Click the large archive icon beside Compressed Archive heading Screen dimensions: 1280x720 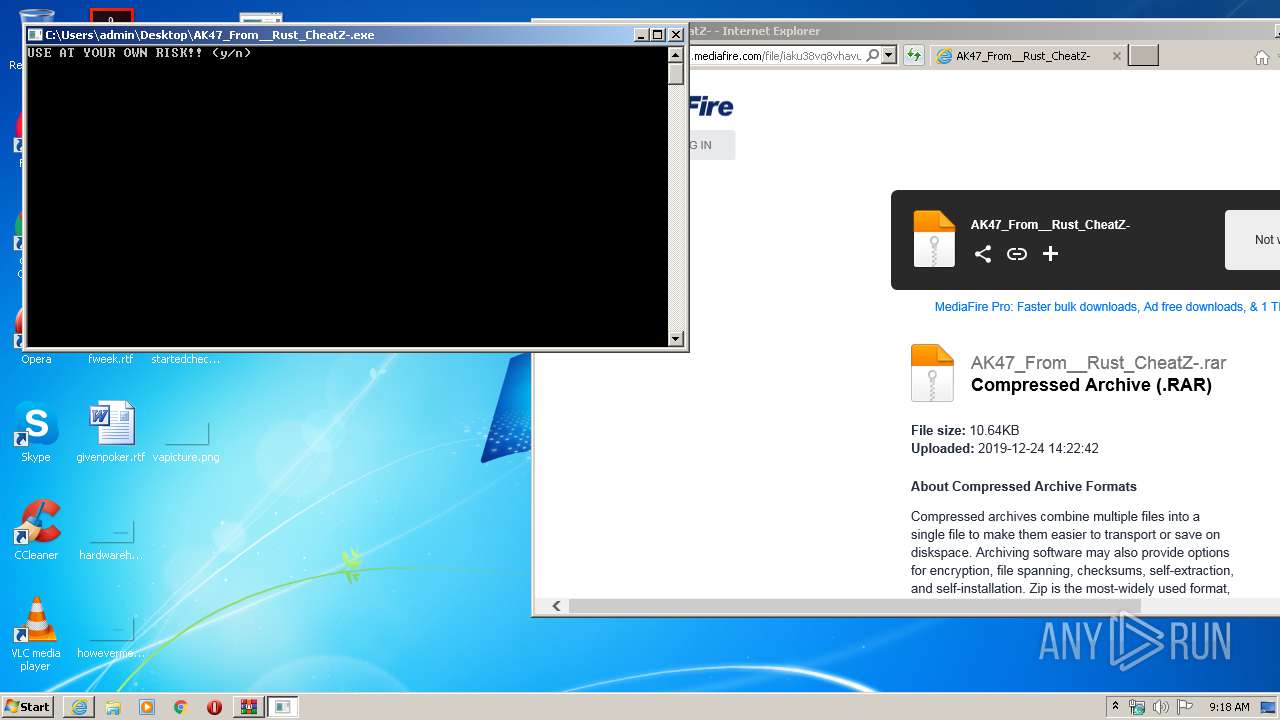point(932,372)
